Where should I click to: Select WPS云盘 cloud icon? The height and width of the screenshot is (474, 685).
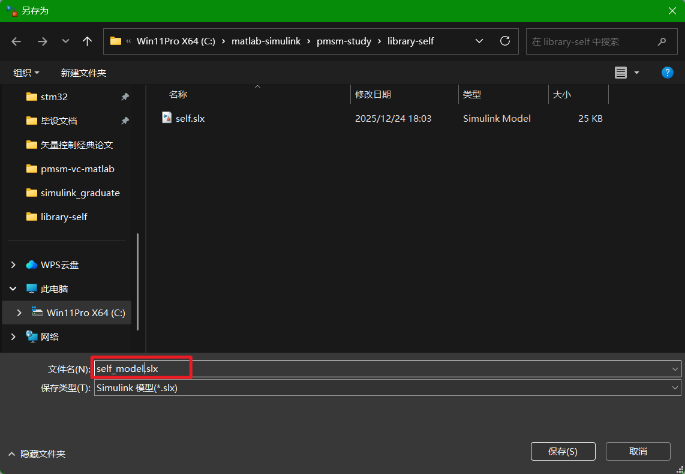click(31, 265)
